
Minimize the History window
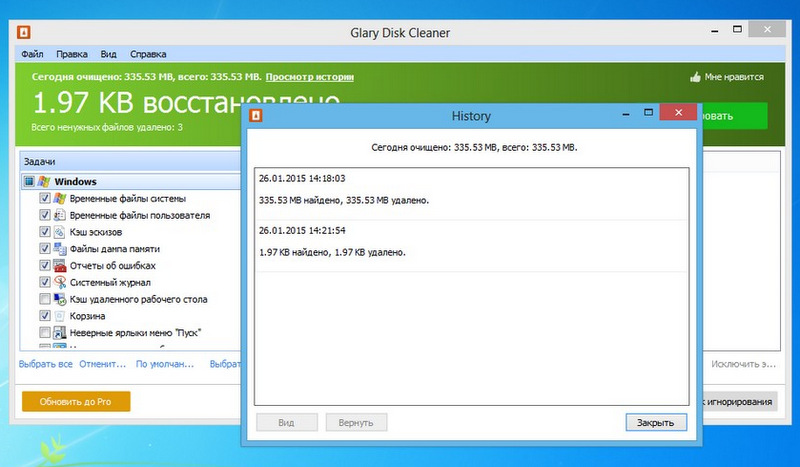tap(626, 114)
